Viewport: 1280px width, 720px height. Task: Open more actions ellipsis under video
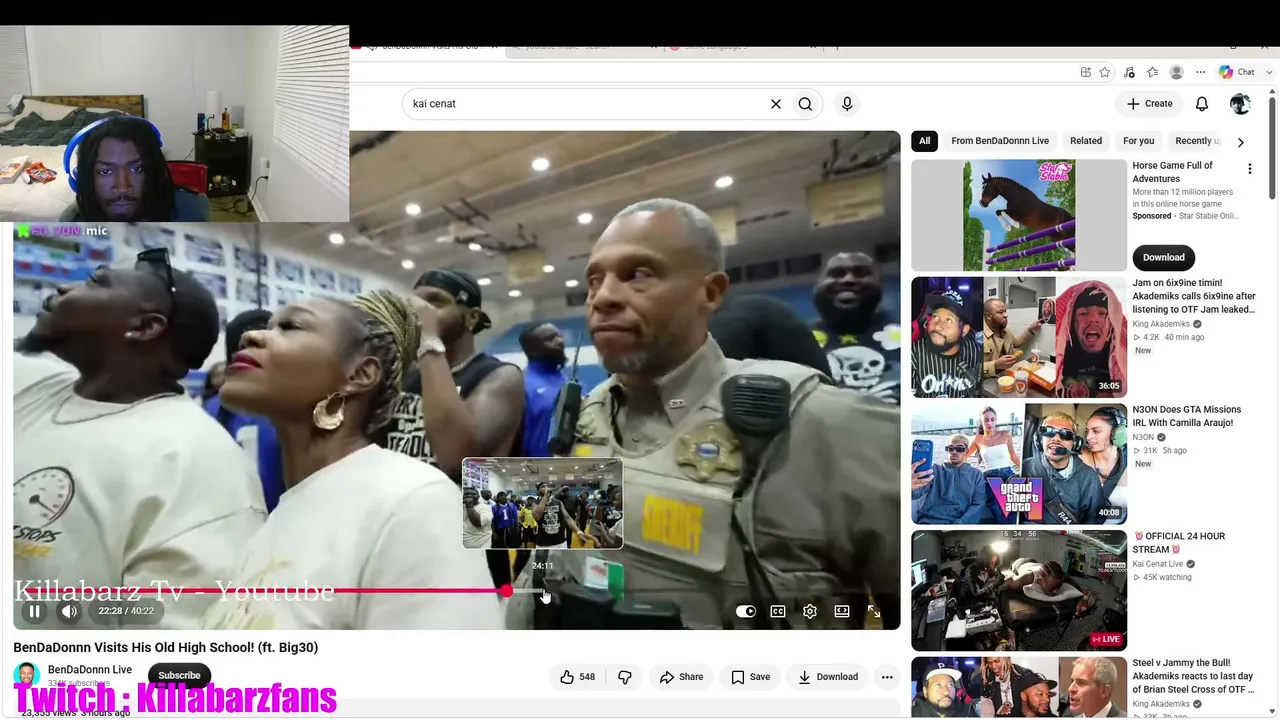(x=887, y=677)
